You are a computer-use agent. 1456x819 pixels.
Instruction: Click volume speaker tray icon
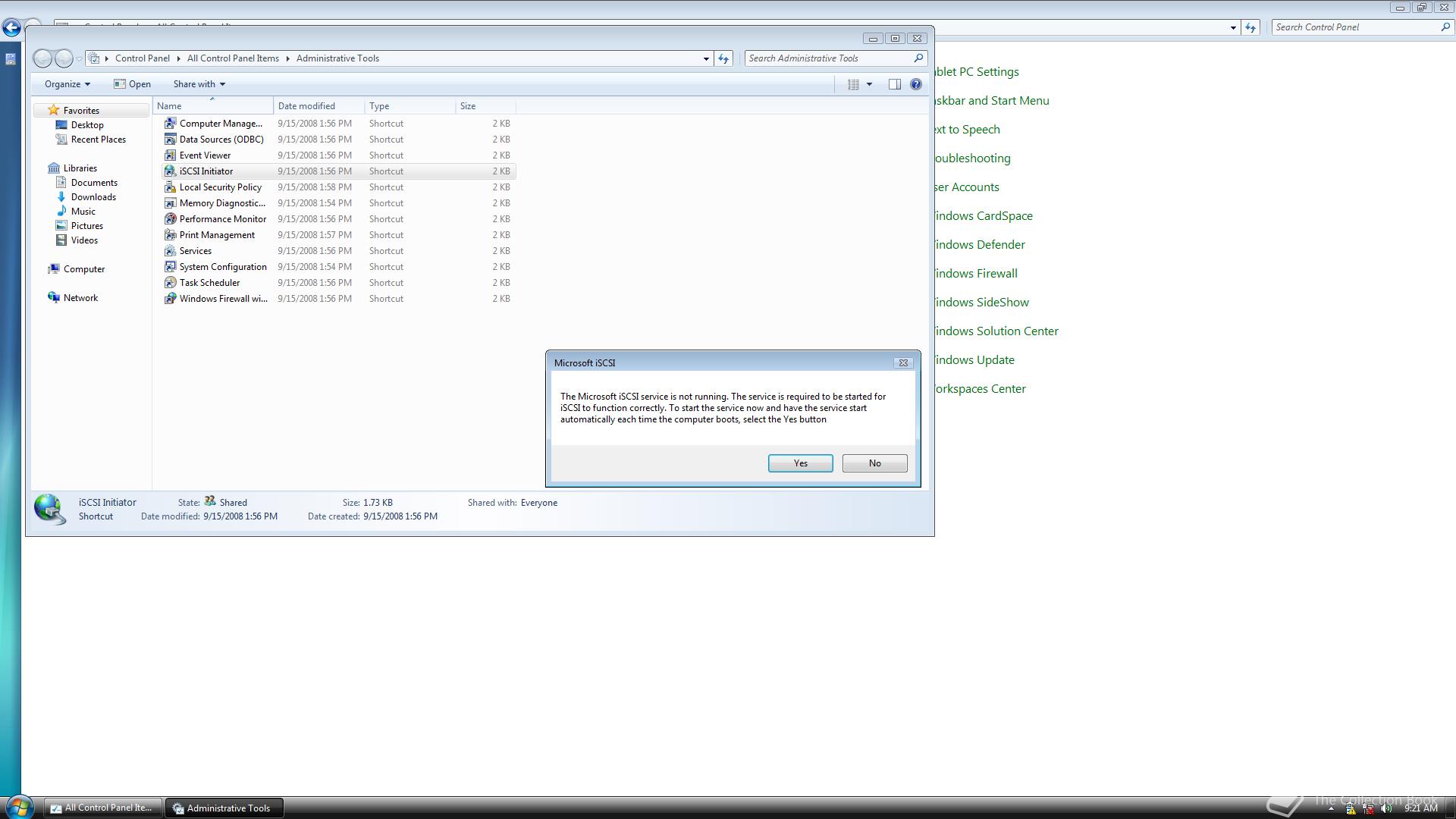1387,808
